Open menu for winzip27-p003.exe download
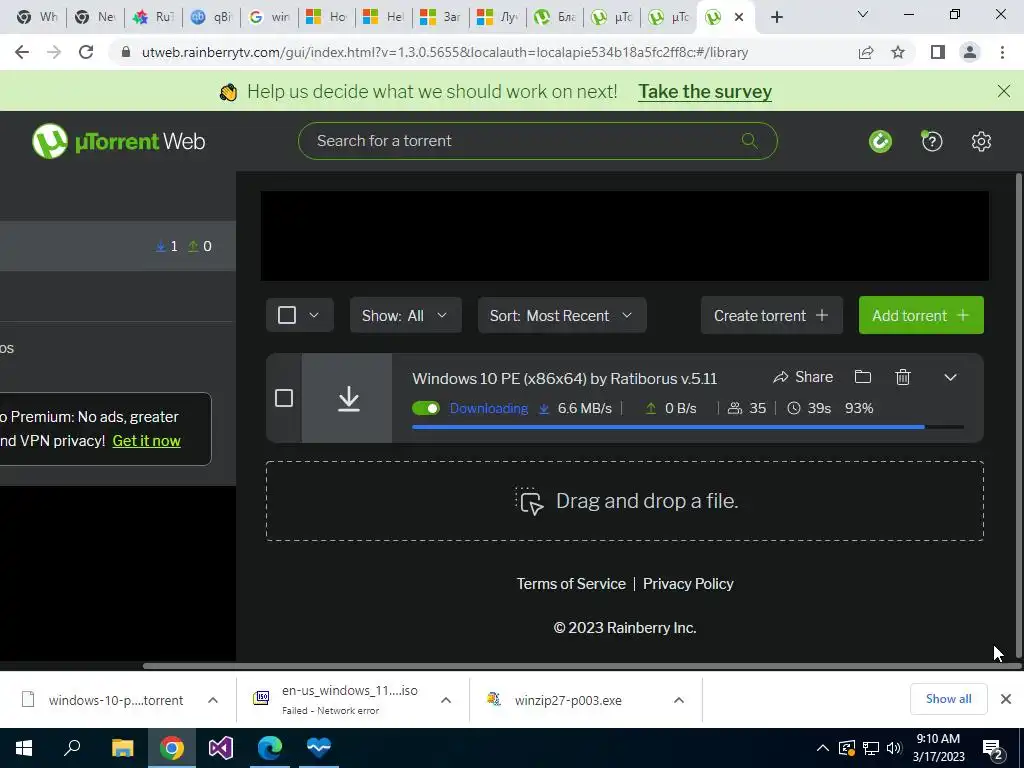The width and height of the screenshot is (1024, 768). (x=679, y=700)
